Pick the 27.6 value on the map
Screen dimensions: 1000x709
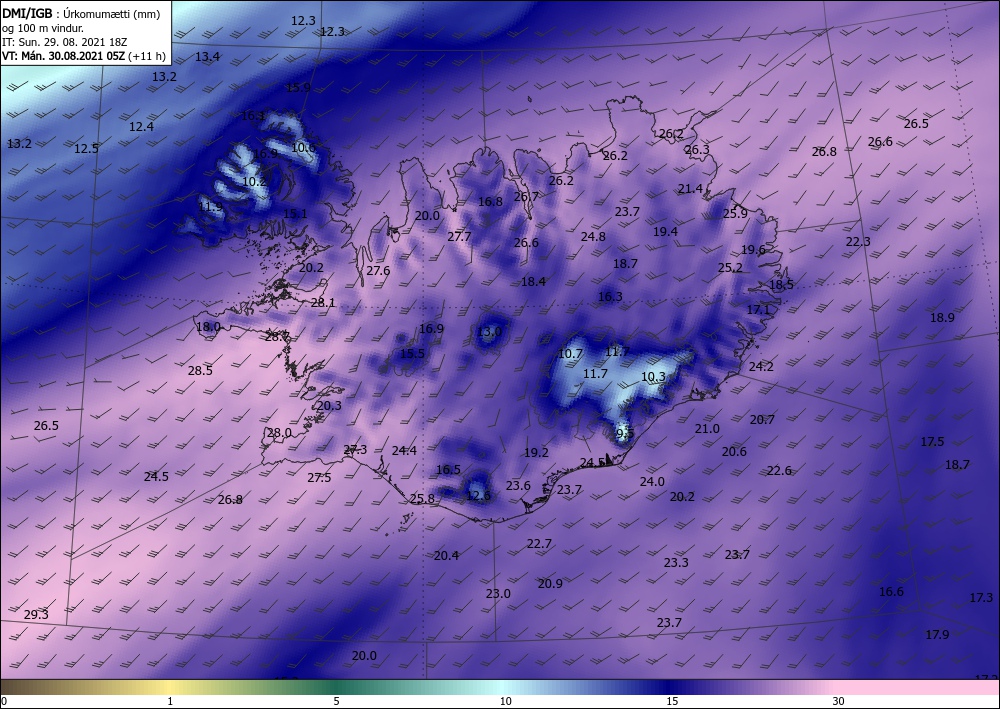pos(378,270)
